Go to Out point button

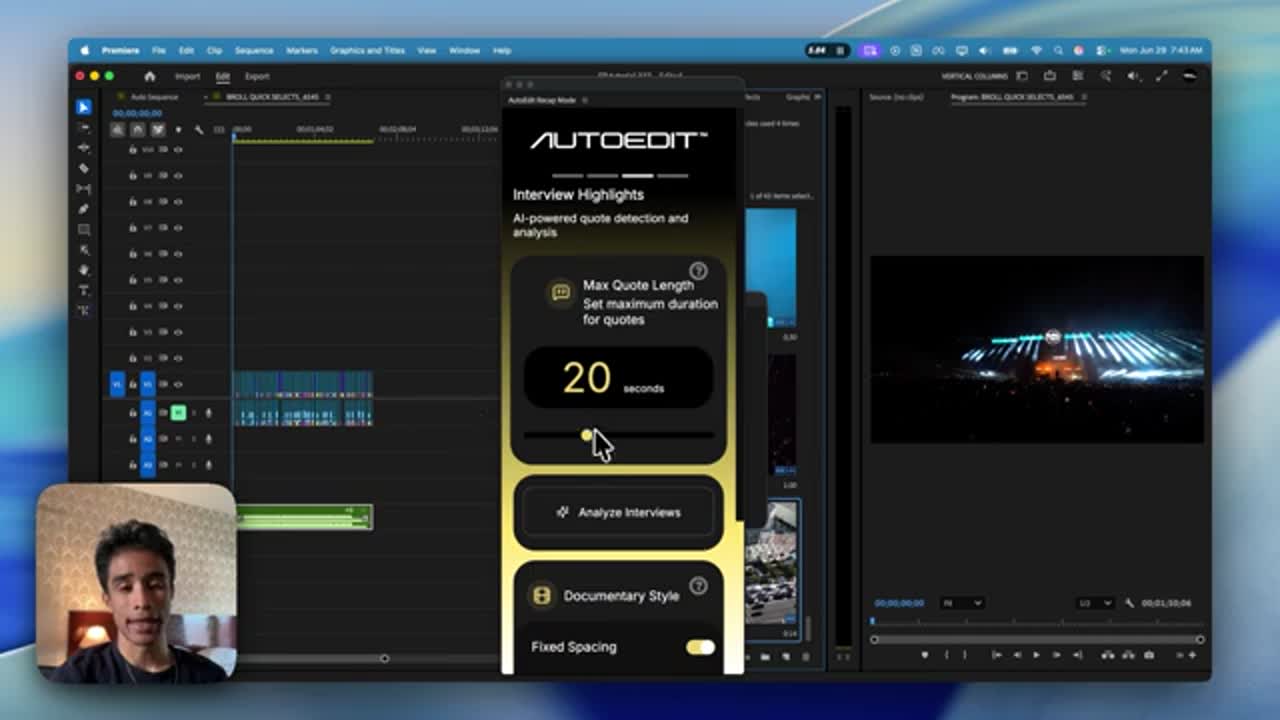pos(1077,655)
